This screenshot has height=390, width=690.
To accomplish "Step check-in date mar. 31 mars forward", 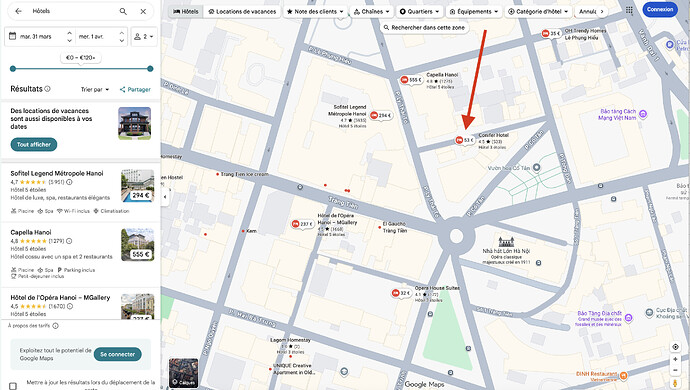I will tap(70, 33).
